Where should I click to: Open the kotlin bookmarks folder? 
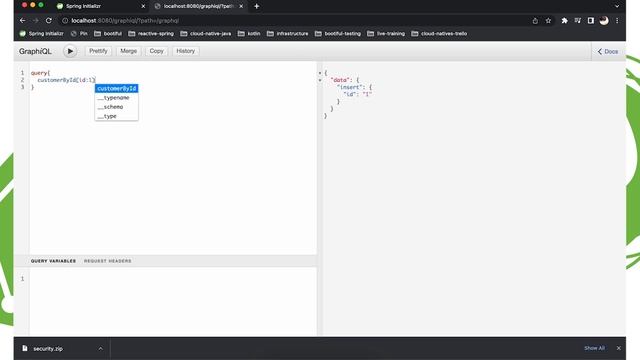(249, 33)
